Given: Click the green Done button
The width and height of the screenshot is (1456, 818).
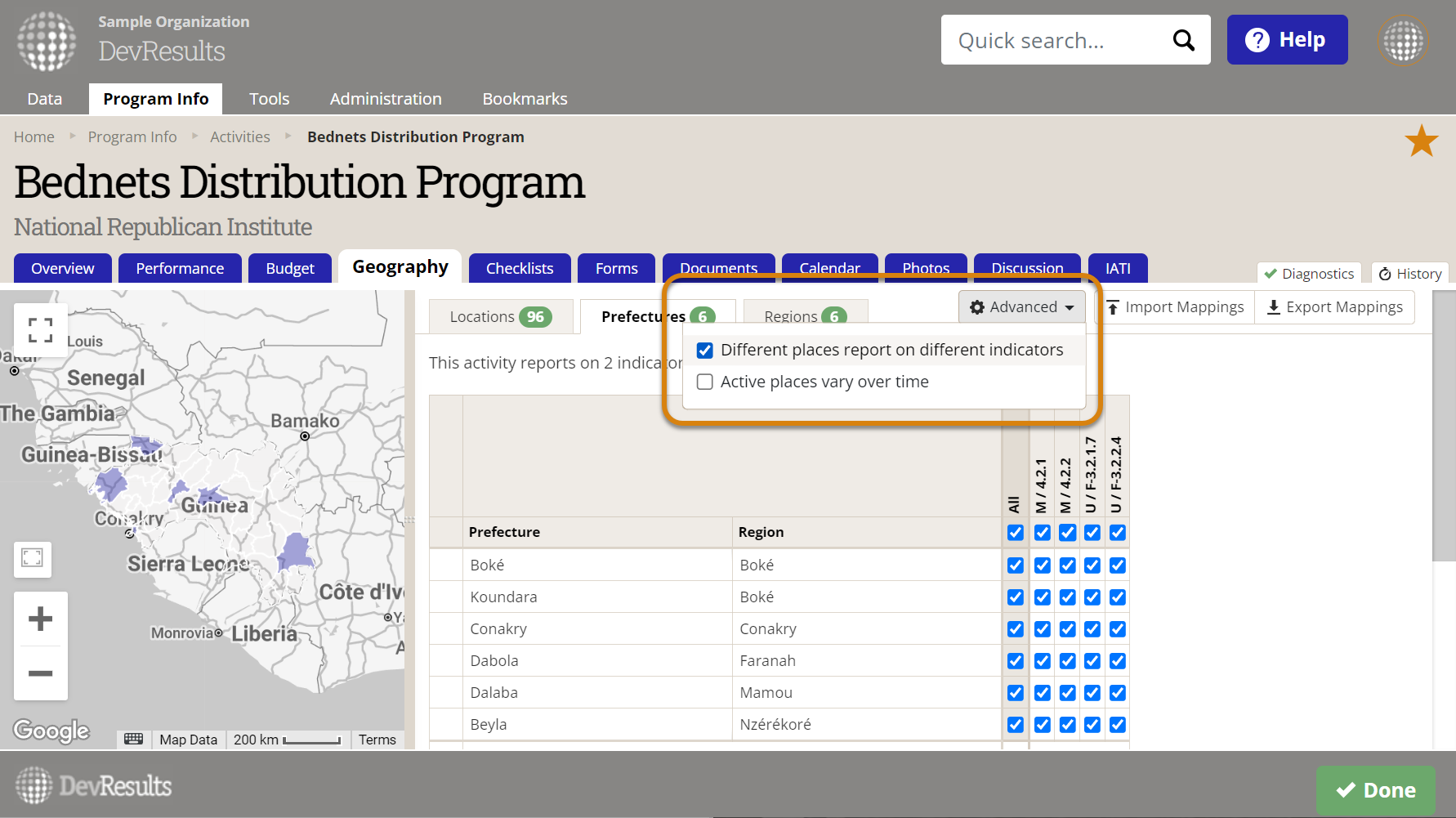Looking at the screenshot, I should point(1376,790).
